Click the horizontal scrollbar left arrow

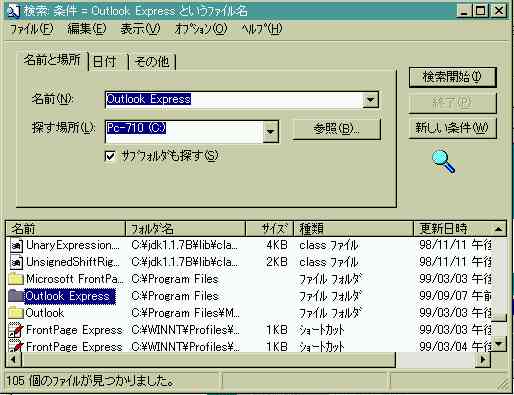[x=14, y=359]
